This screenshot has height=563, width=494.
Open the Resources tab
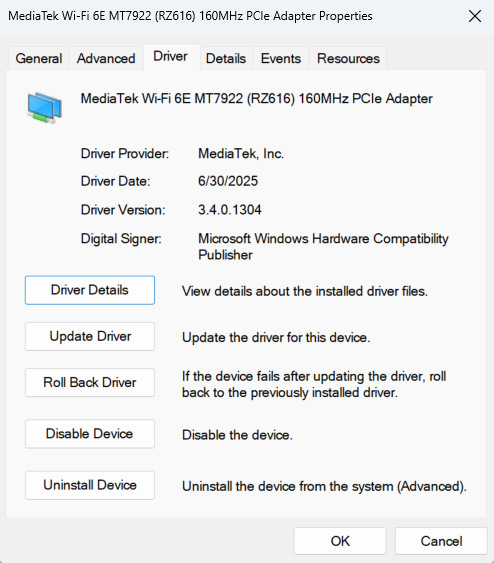pos(348,58)
